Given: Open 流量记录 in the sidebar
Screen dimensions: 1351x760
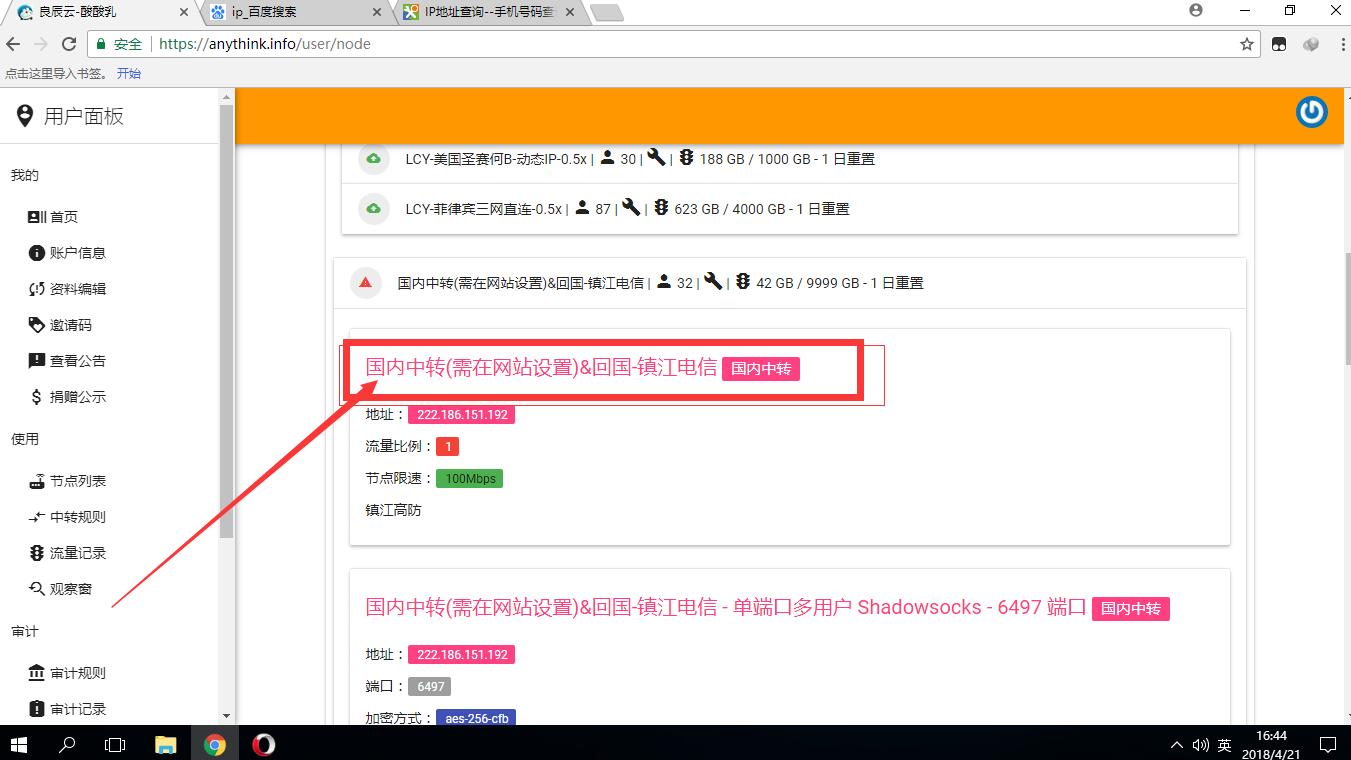Looking at the screenshot, I should (x=77, y=553).
